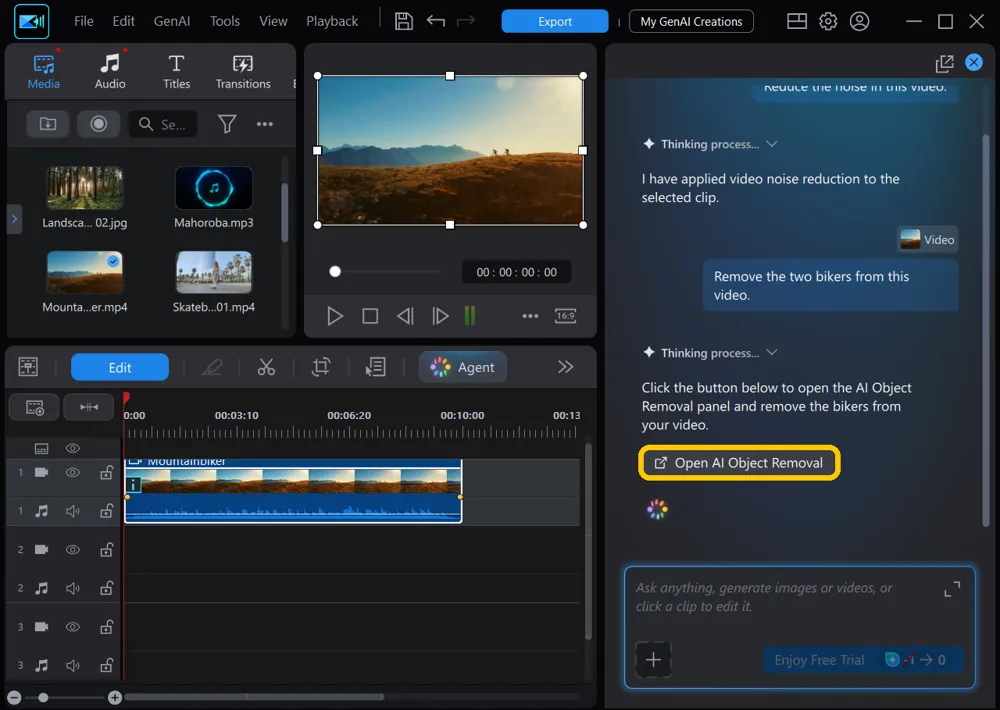Toggle visibility of video track 3
This screenshot has height=710, width=1000.
pos(73,626)
